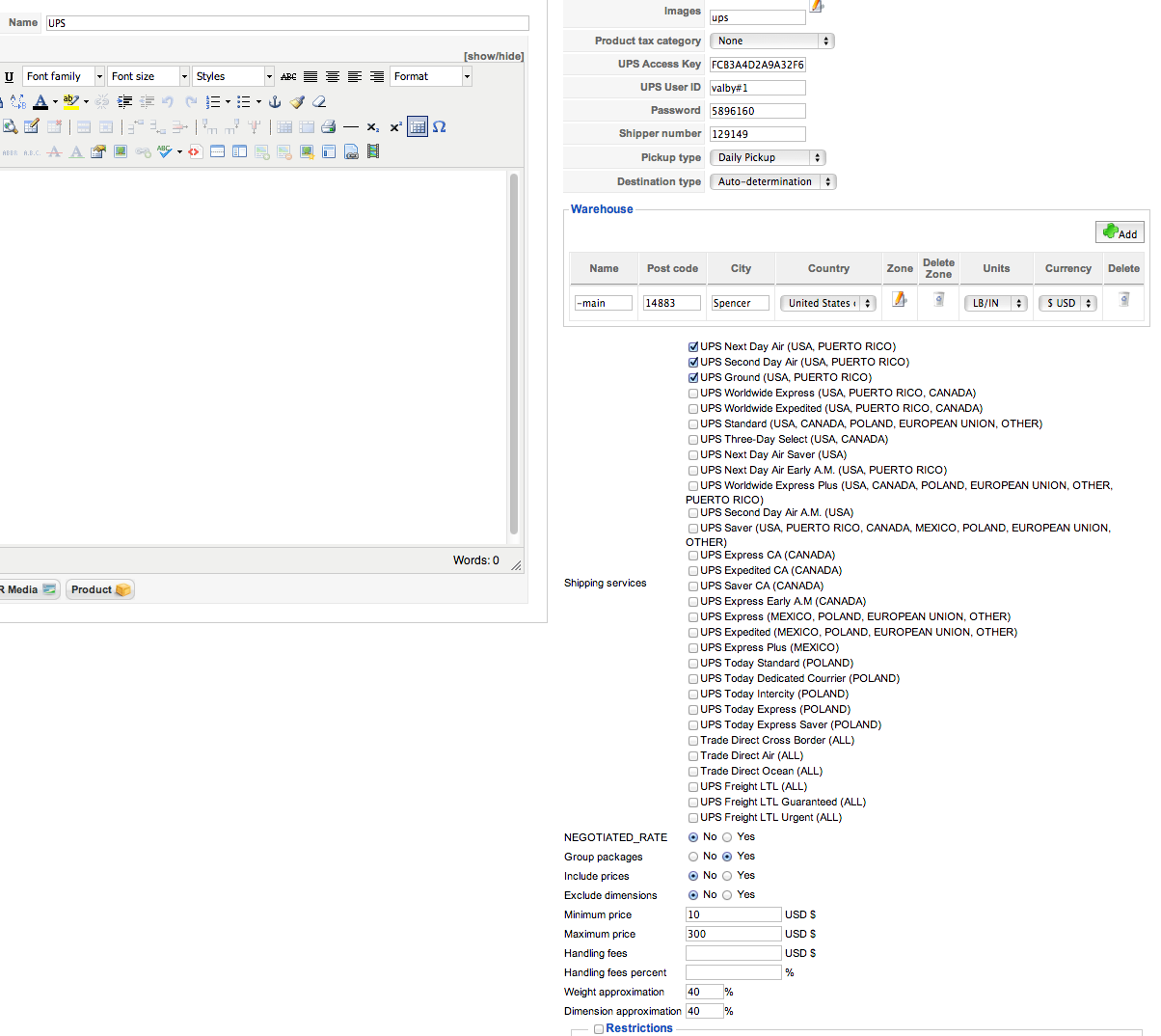Insert a bulleted list

coord(244,101)
